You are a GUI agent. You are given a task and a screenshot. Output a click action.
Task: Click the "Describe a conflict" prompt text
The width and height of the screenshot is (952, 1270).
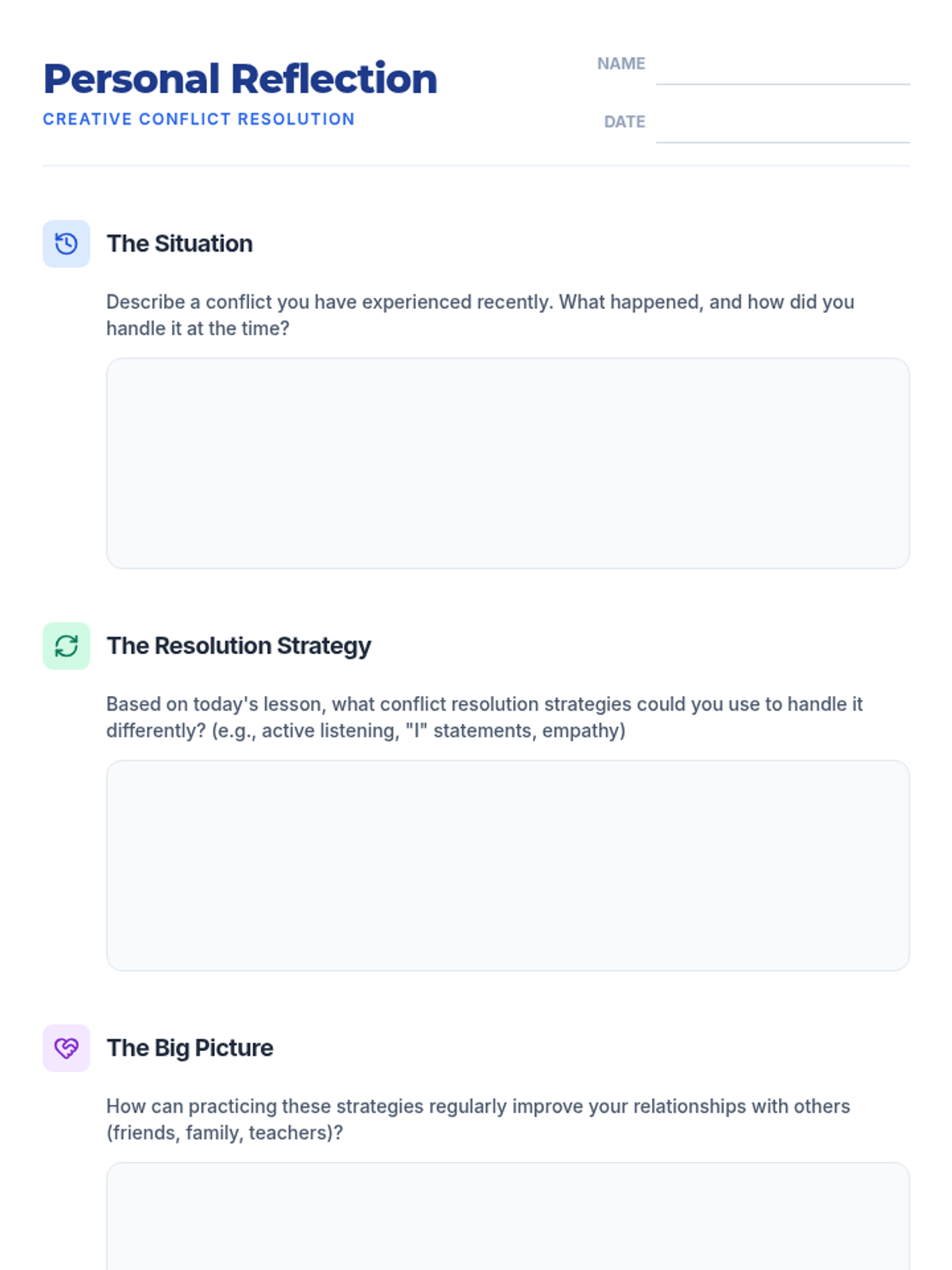point(480,302)
